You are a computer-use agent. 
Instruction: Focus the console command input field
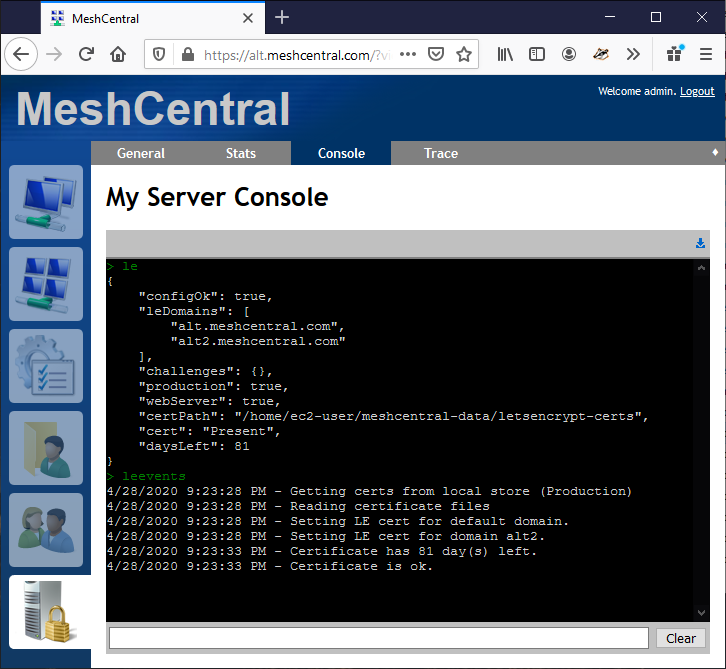(379, 638)
